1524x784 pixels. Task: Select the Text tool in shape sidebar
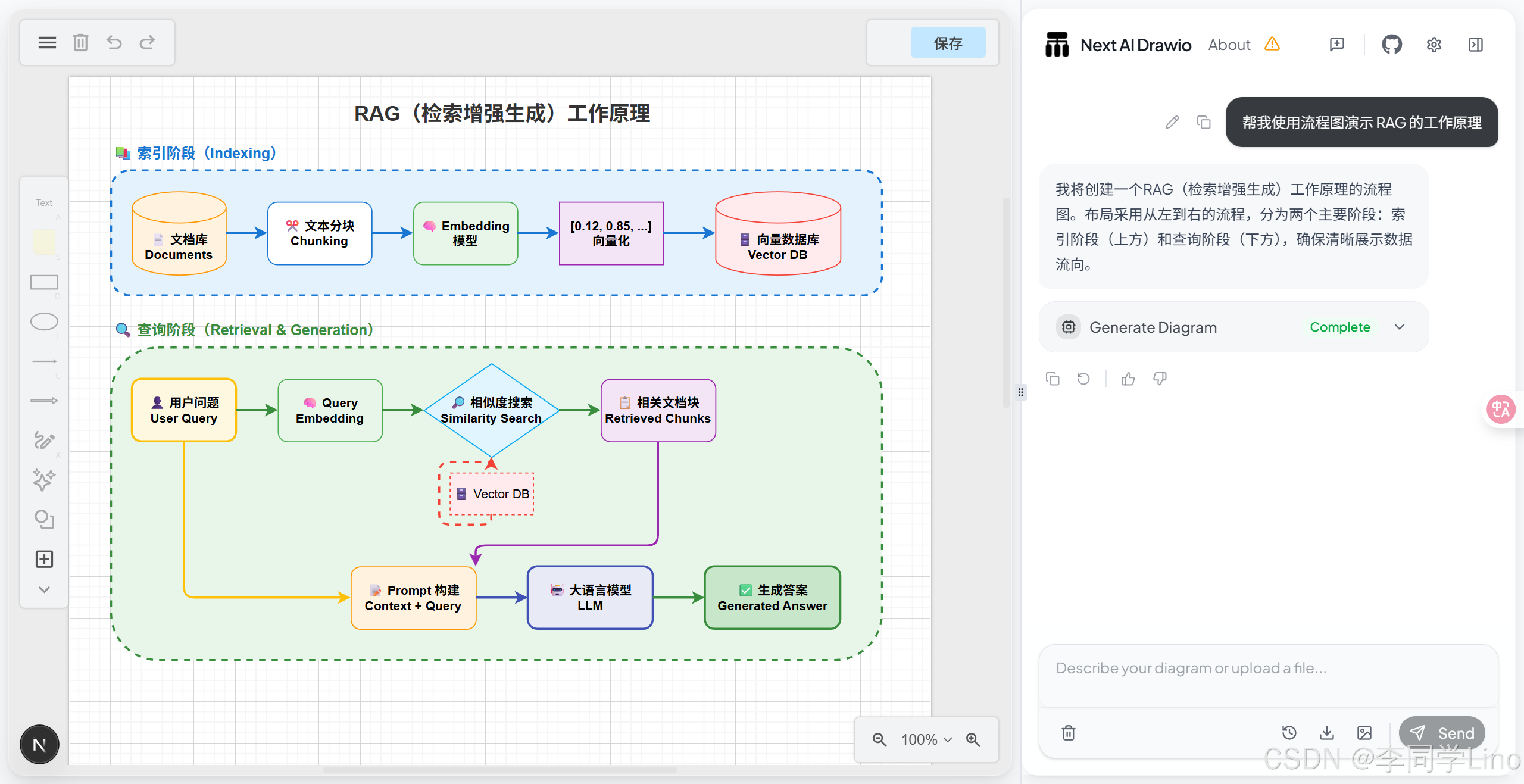click(x=44, y=203)
